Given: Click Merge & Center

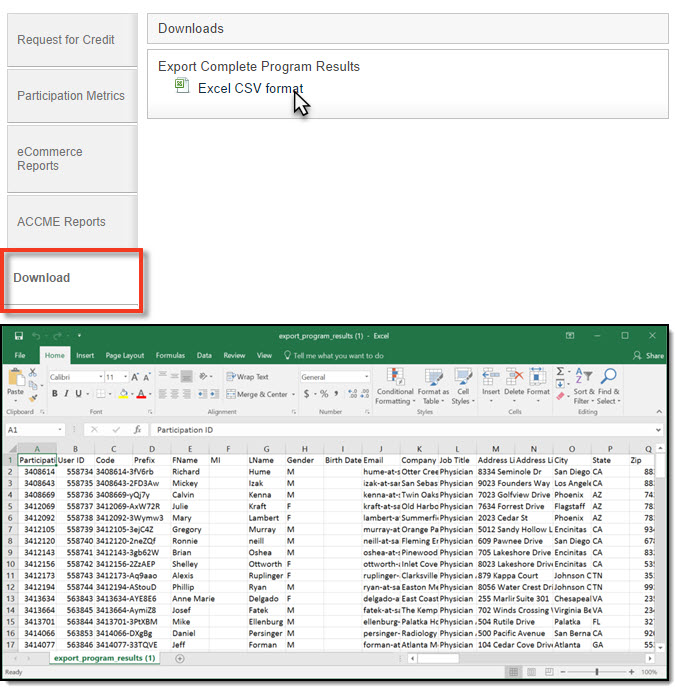Looking at the screenshot, I should point(257,394).
